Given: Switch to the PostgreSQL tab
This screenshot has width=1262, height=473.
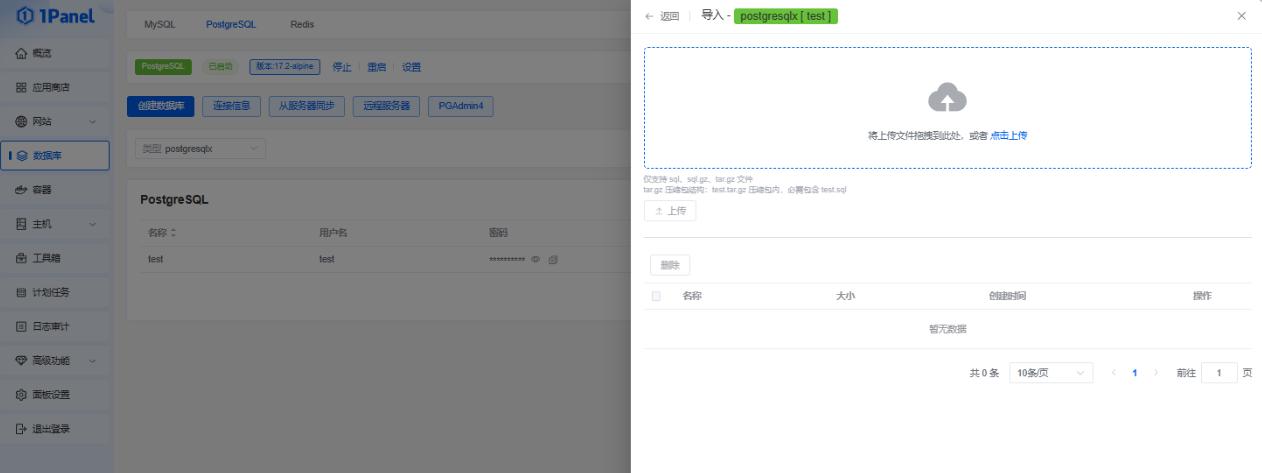Looking at the screenshot, I should (231, 24).
